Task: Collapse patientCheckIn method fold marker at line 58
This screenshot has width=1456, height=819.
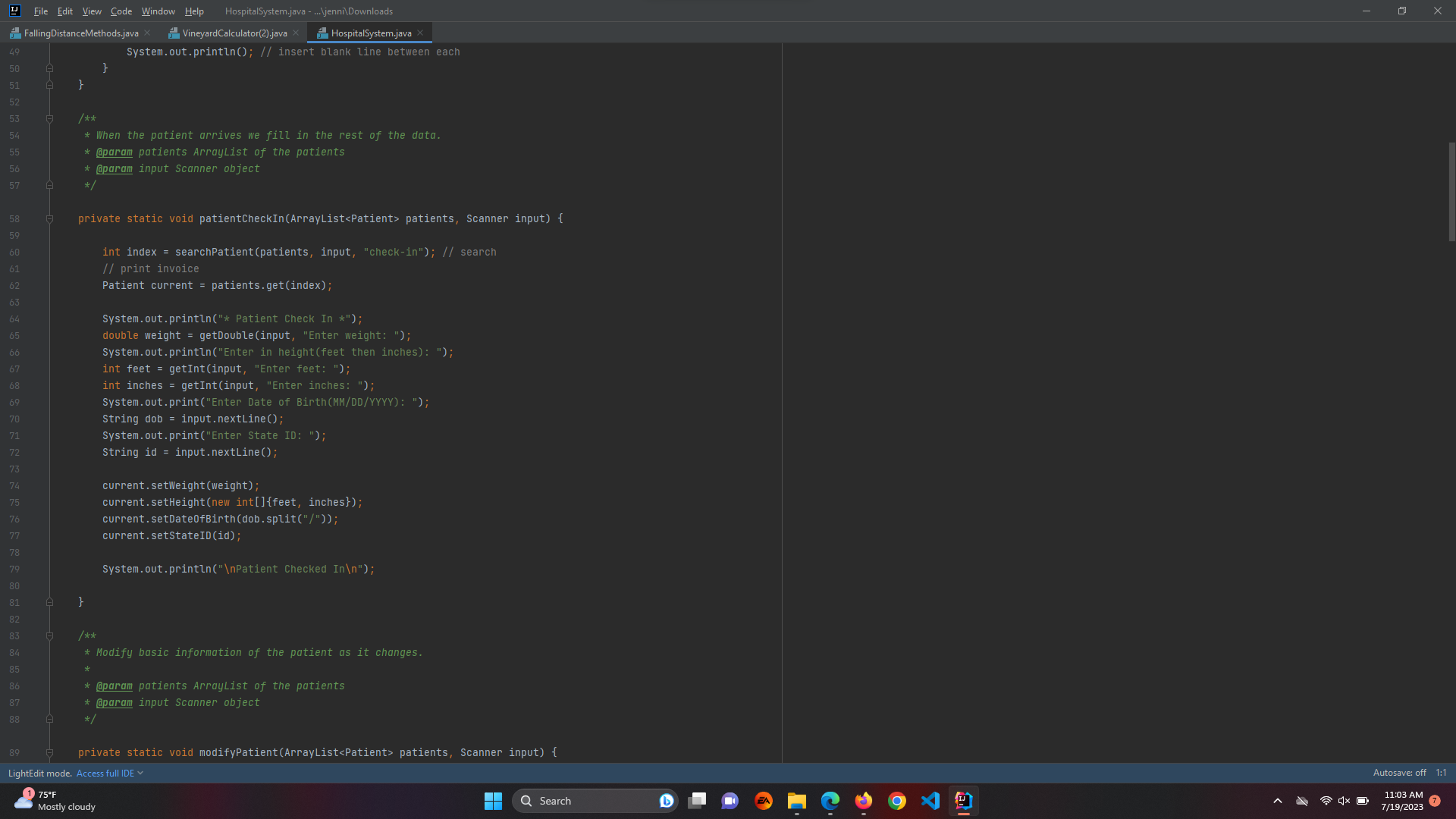Action: pos(49,219)
